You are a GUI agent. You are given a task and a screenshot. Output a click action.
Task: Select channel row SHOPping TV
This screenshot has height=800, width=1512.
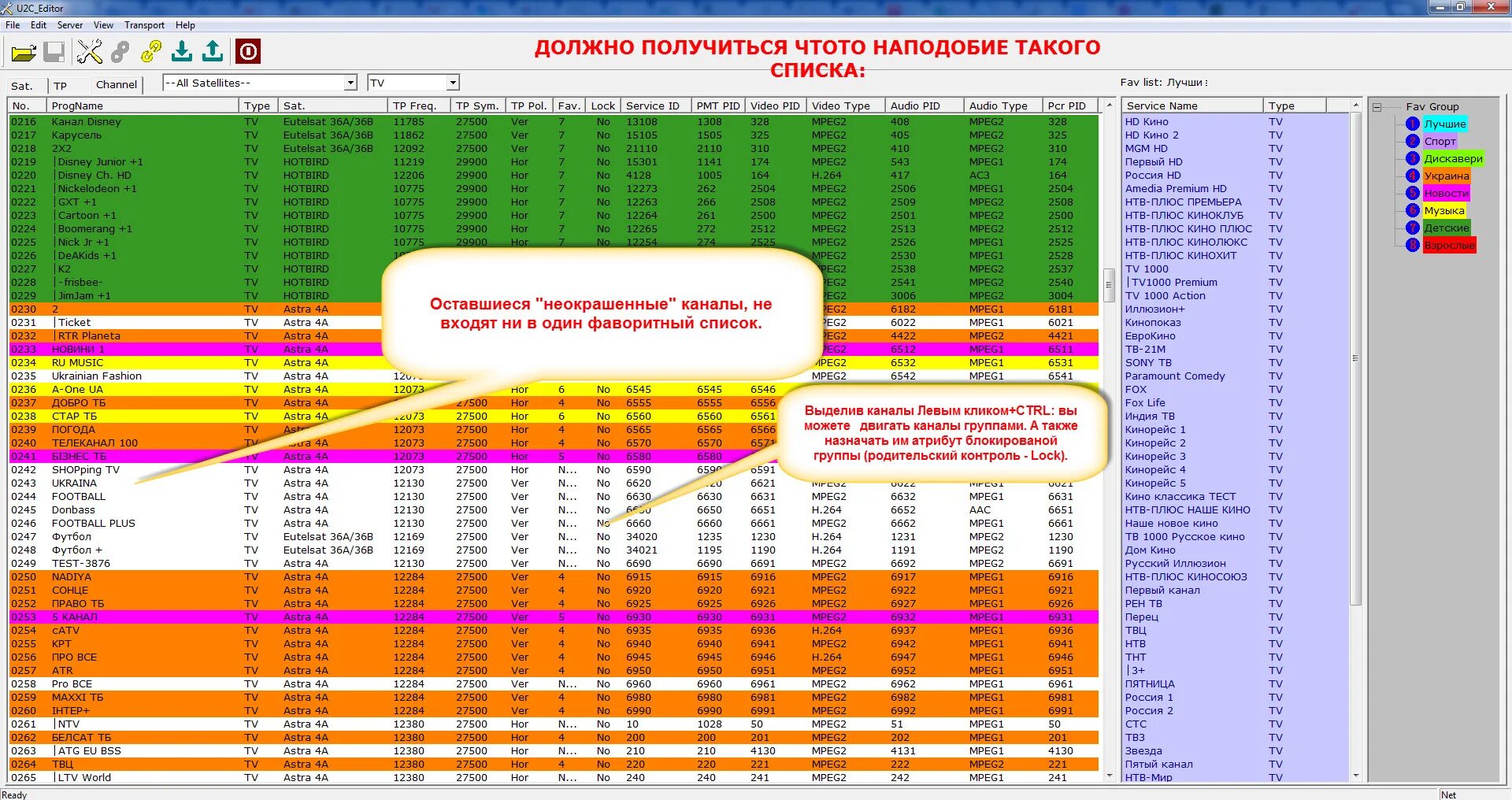click(x=554, y=470)
